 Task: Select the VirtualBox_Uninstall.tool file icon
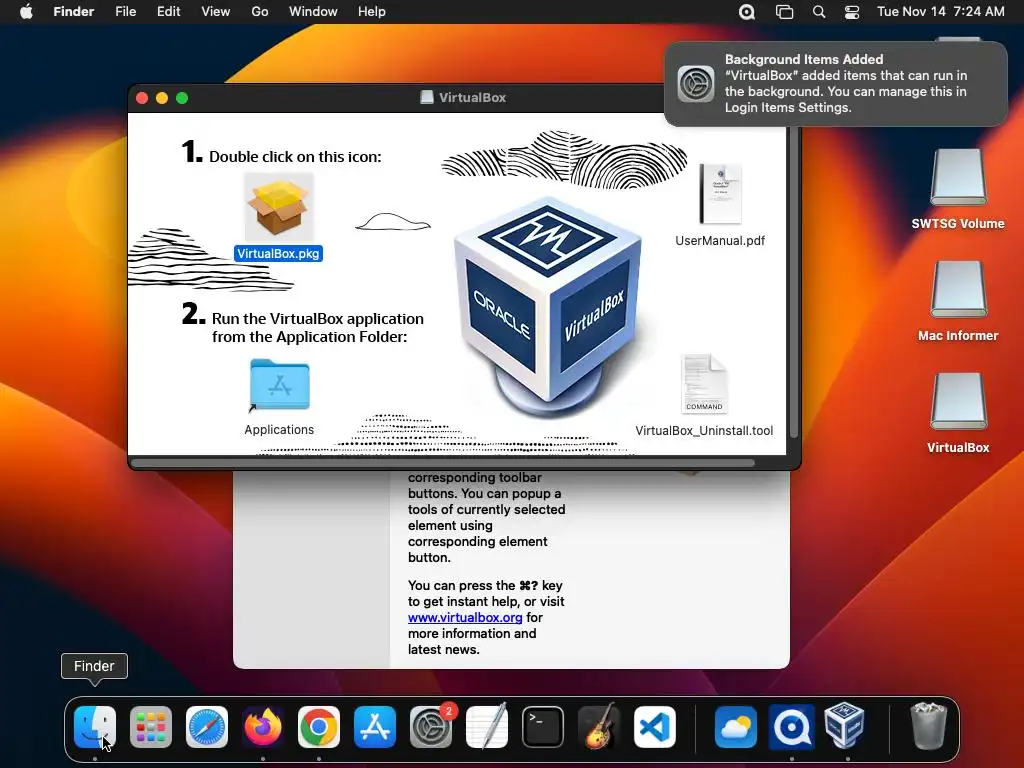pos(703,384)
